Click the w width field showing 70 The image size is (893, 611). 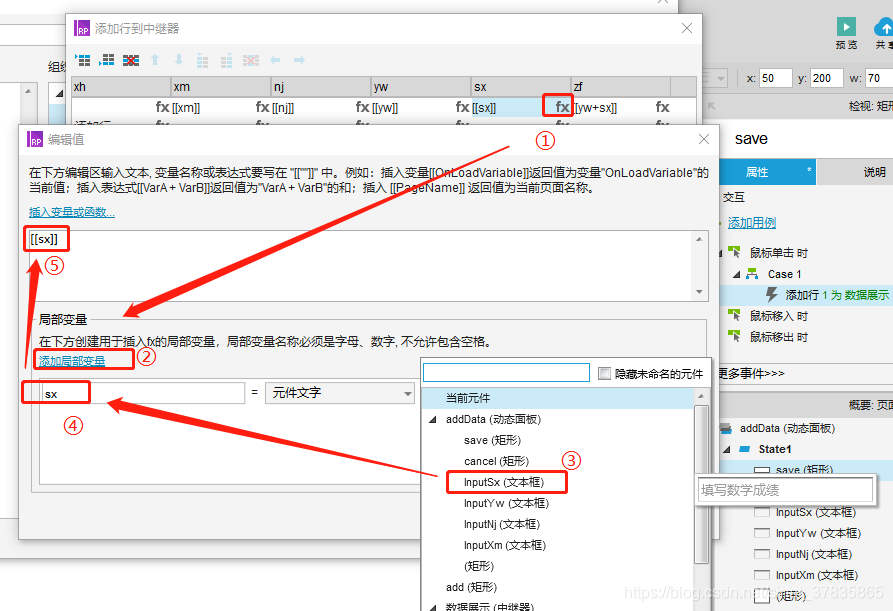pos(879,78)
